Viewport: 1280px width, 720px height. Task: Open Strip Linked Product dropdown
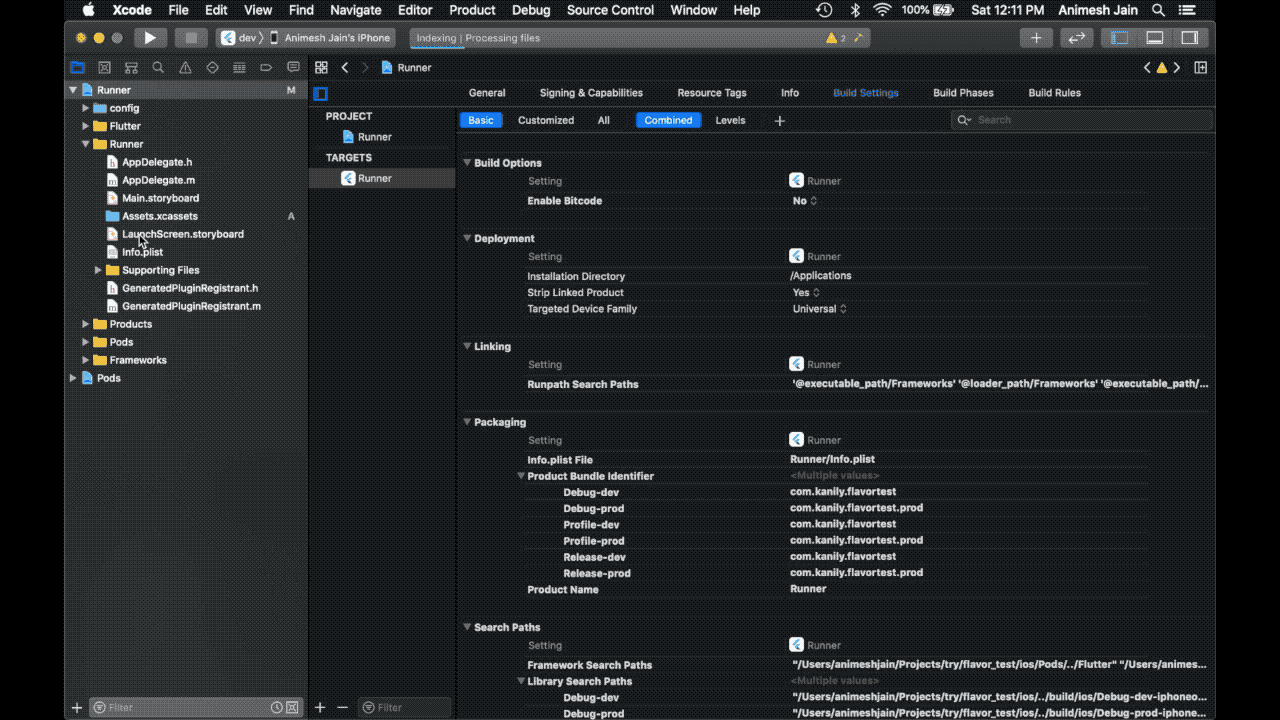tap(806, 293)
